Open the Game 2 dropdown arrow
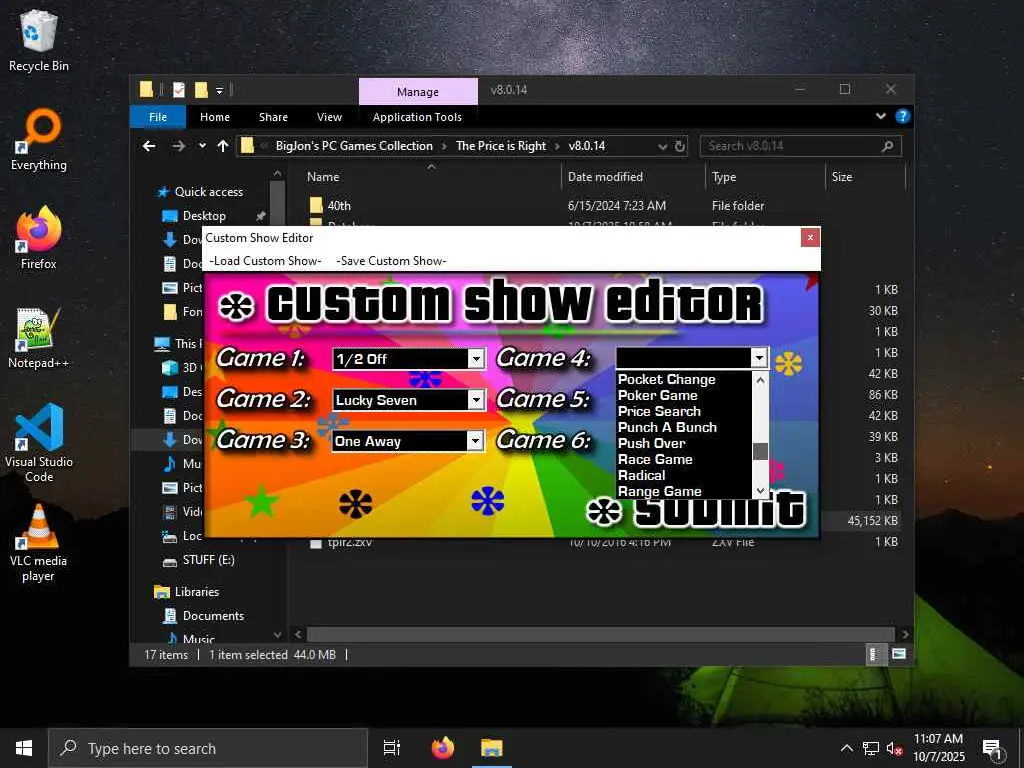Screen dimensions: 1024x768 coord(476,400)
